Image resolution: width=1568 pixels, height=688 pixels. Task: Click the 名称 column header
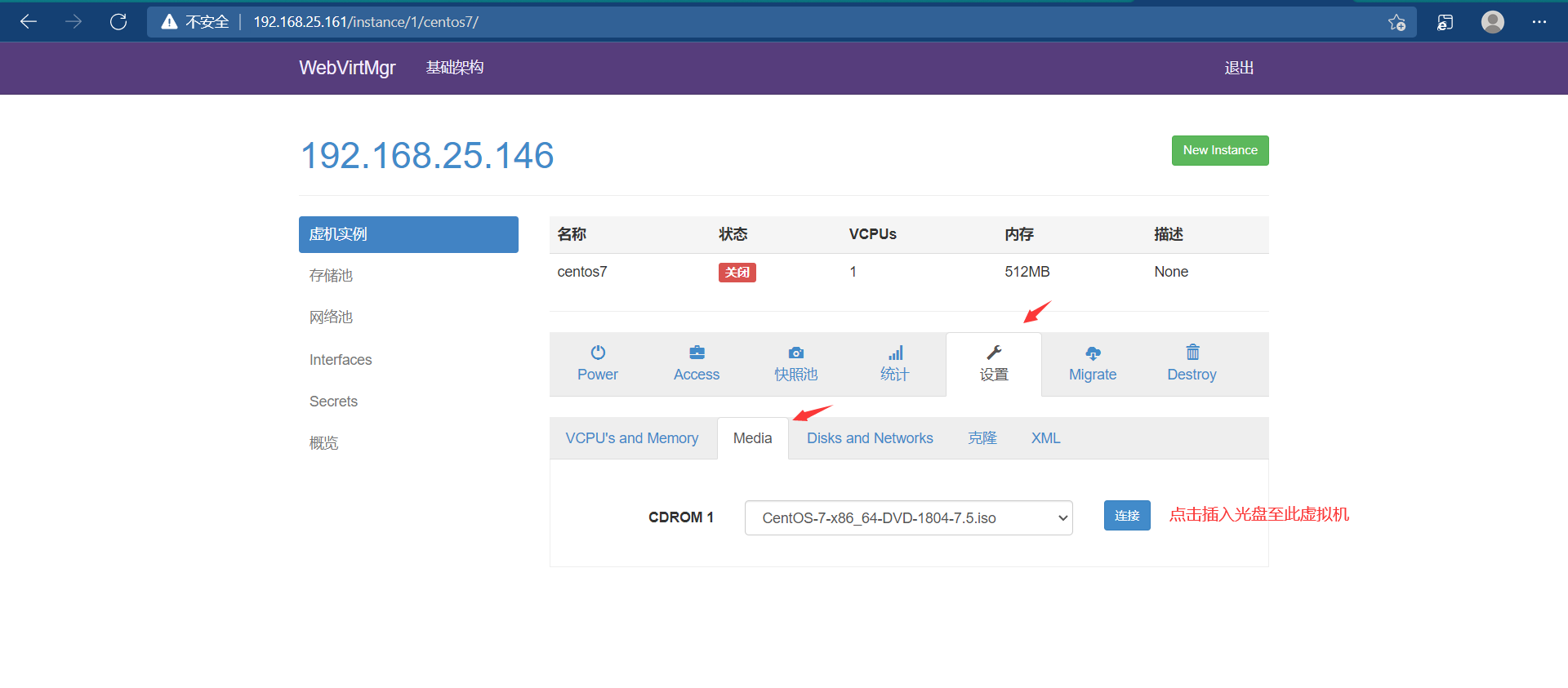point(572,234)
